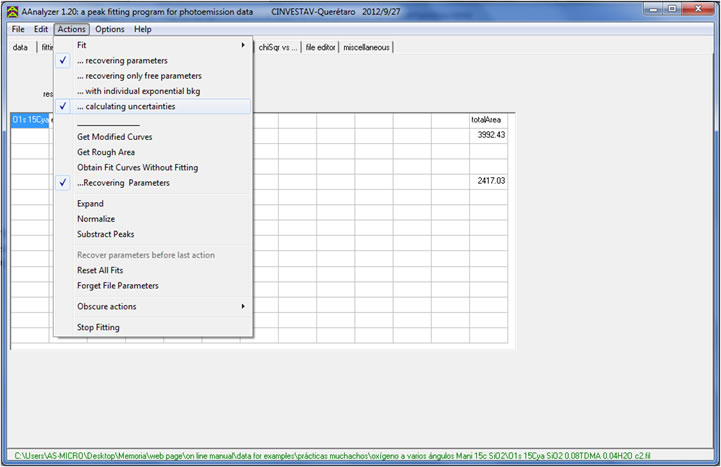The image size is (721, 467).
Task: Select '... recovering only free parameters'
Action: [139, 76]
